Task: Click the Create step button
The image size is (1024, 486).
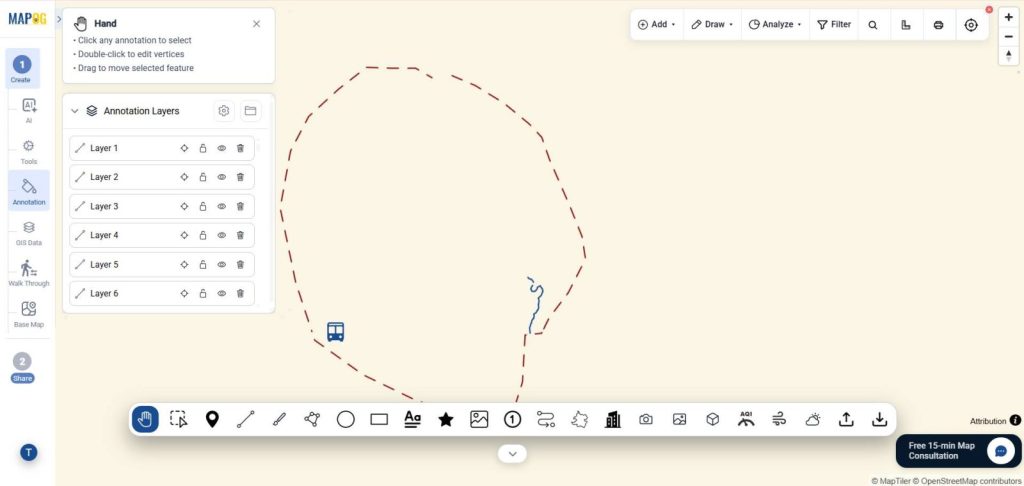Action: [21, 68]
